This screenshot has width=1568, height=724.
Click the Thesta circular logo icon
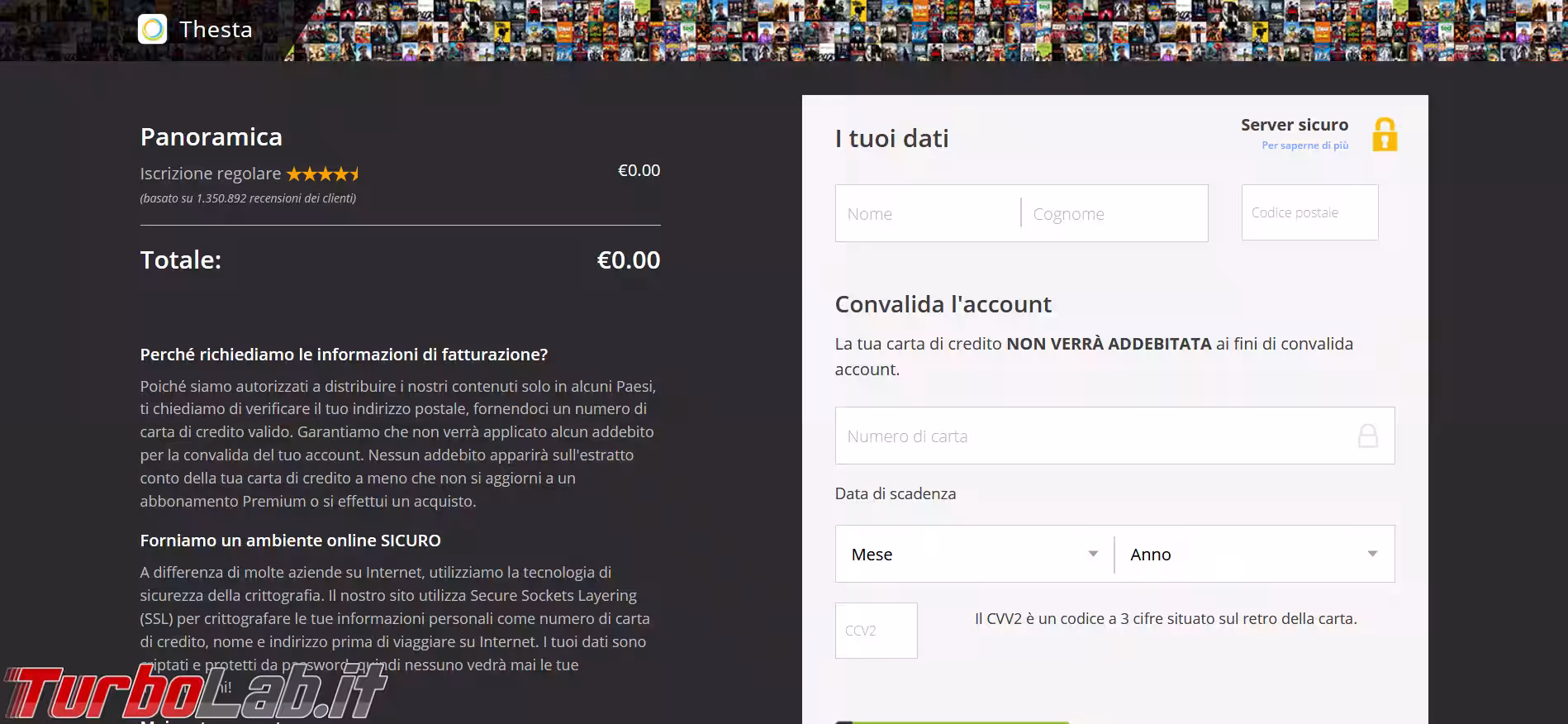pyautogui.click(x=152, y=29)
